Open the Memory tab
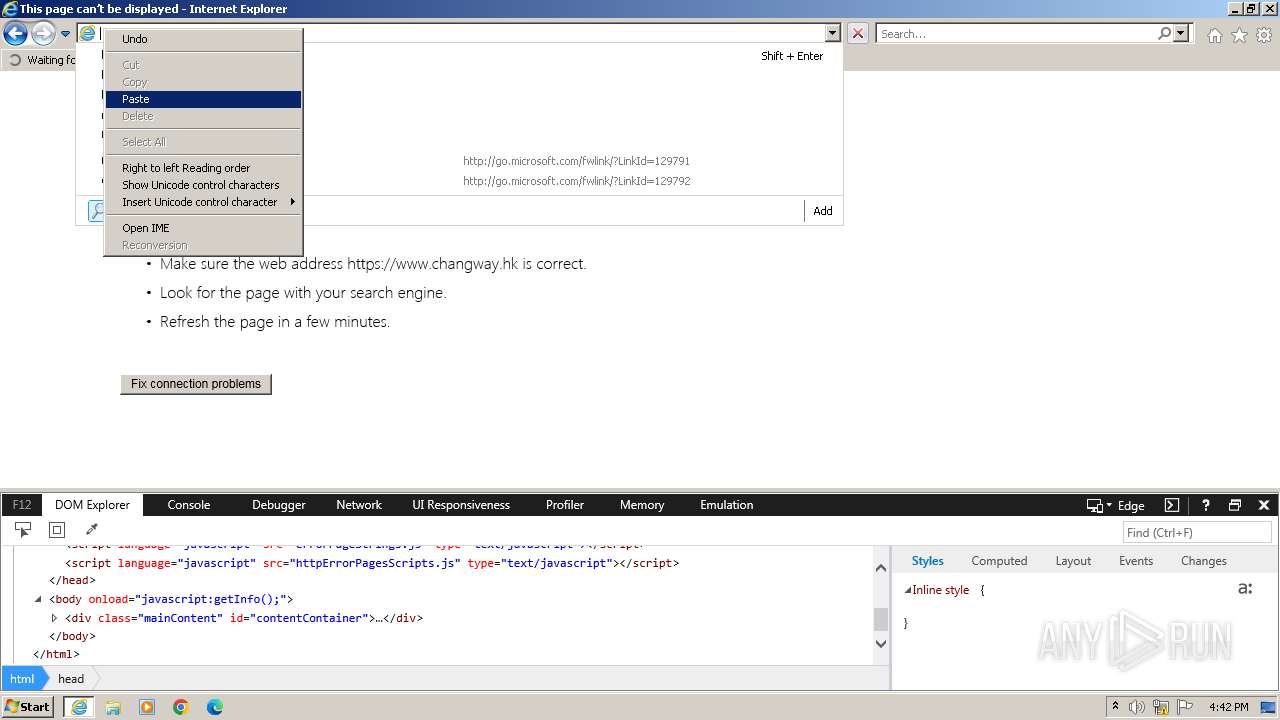The height and width of the screenshot is (720, 1280). point(642,505)
